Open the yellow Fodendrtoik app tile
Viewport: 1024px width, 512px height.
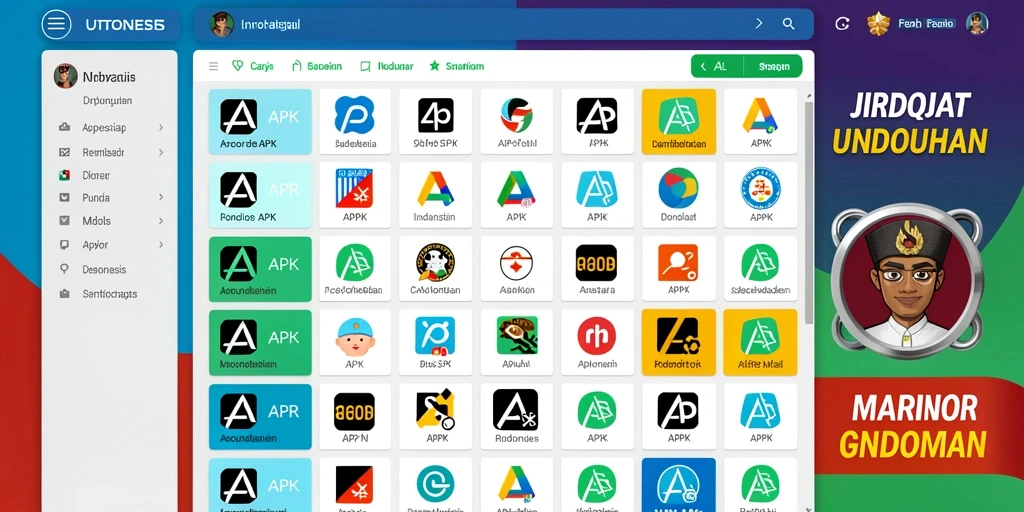point(679,342)
